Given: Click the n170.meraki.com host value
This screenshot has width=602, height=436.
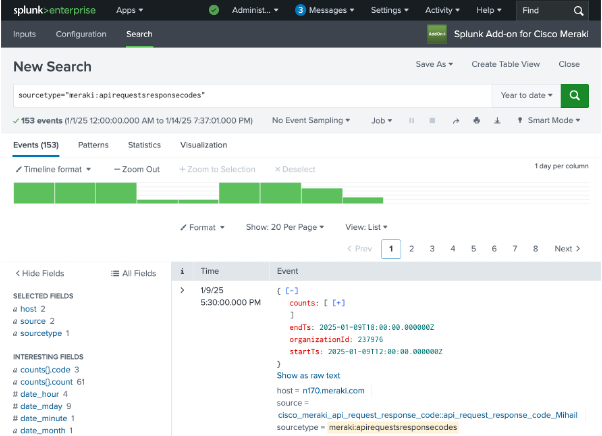Looking at the screenshot, I should coord(333,391).
